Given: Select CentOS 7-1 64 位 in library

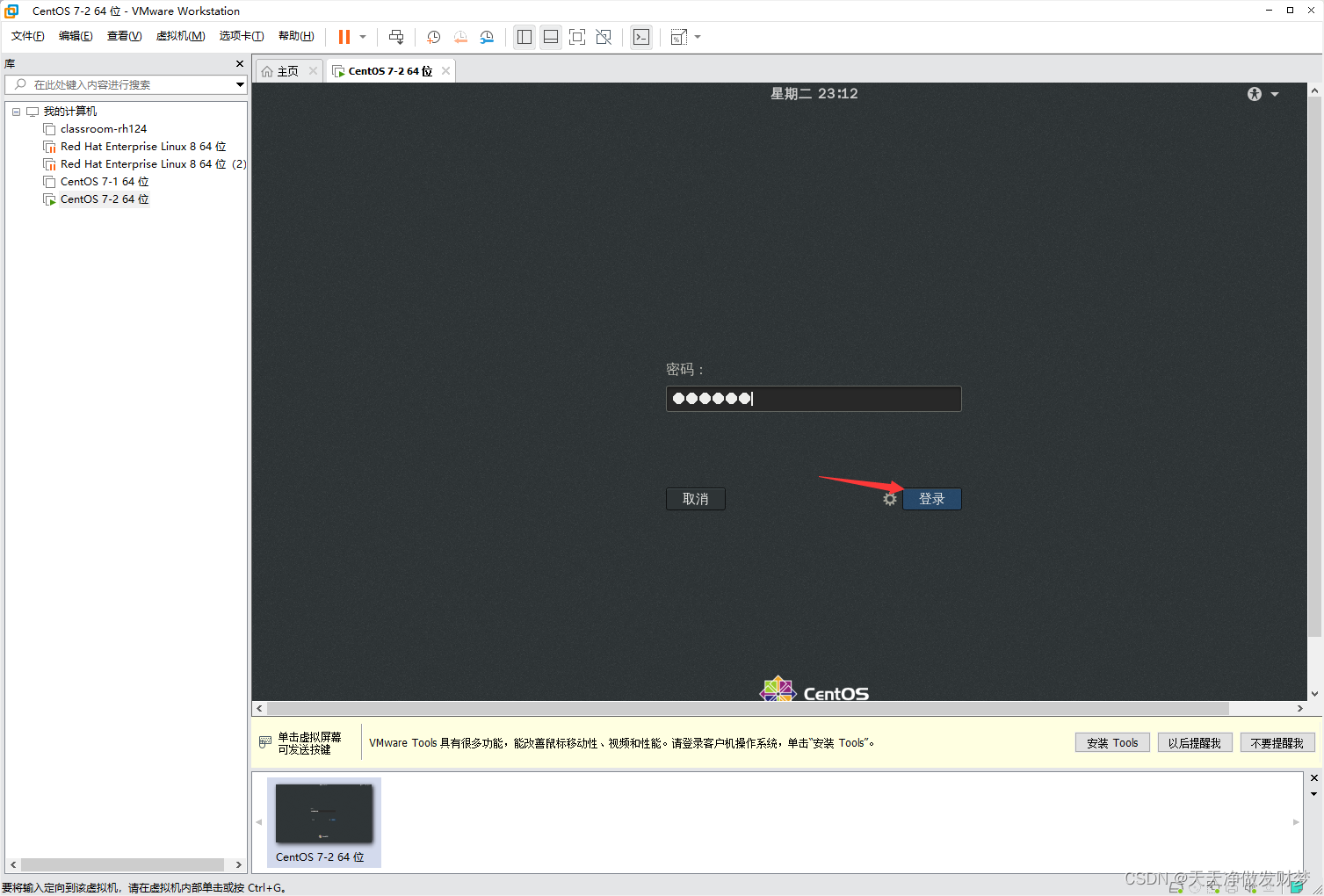Looking at the screenshot, I should pos(105,182).
